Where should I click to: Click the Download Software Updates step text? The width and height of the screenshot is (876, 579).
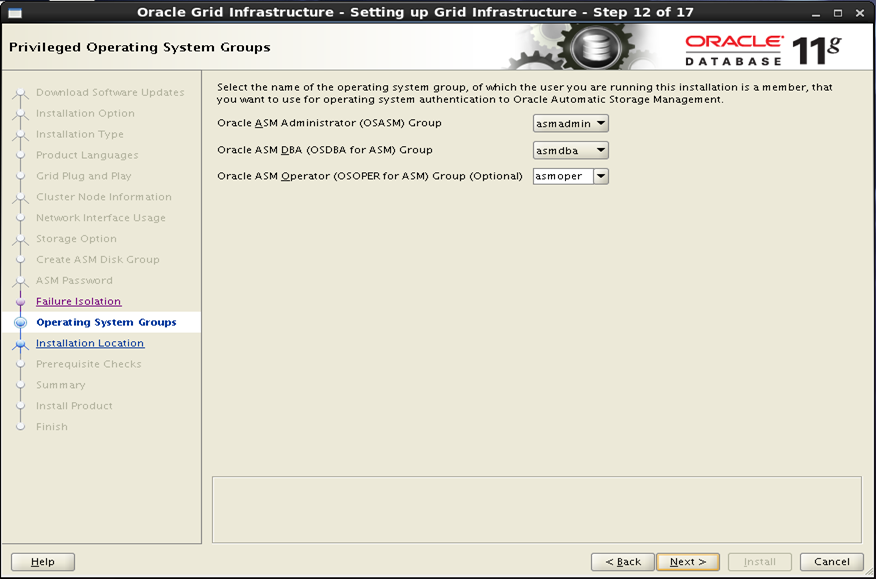[x=110, y=92]
